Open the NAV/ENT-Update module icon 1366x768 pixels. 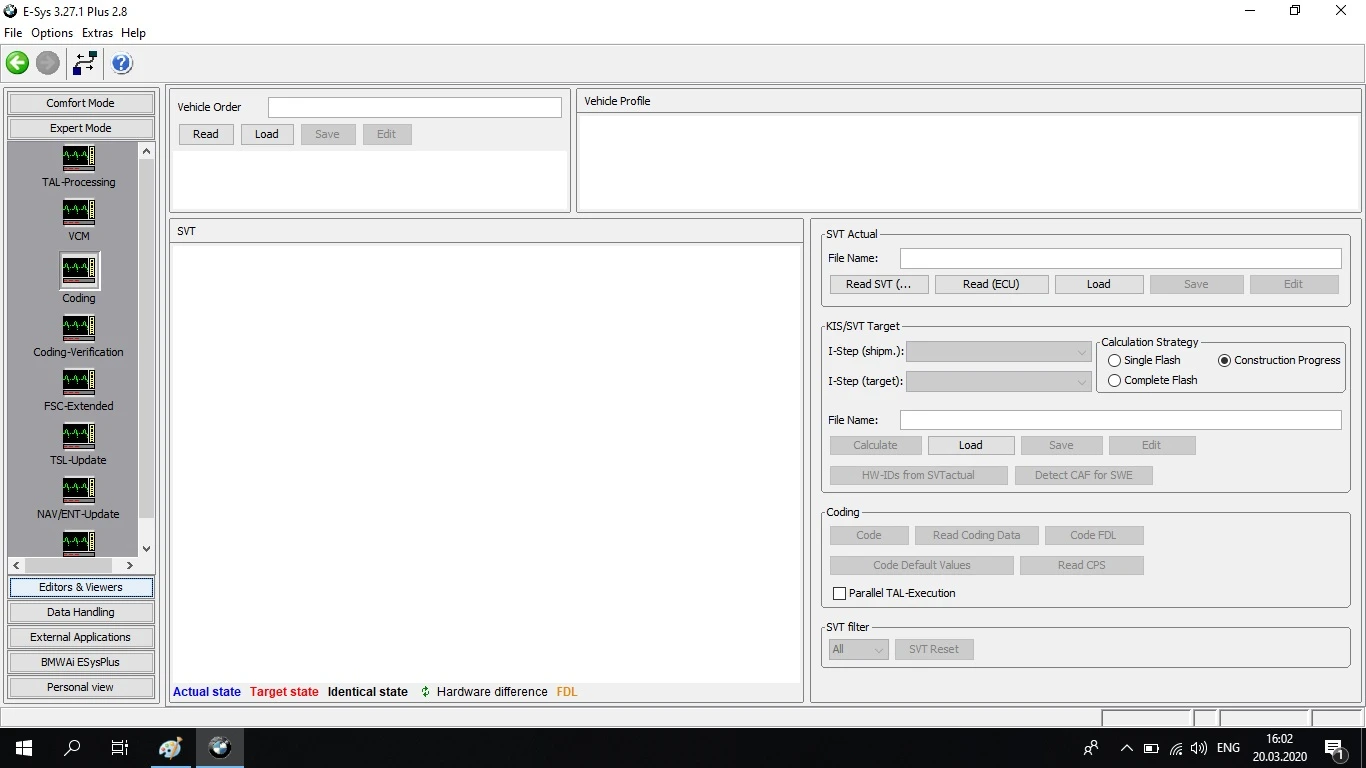tap(78, 490)
